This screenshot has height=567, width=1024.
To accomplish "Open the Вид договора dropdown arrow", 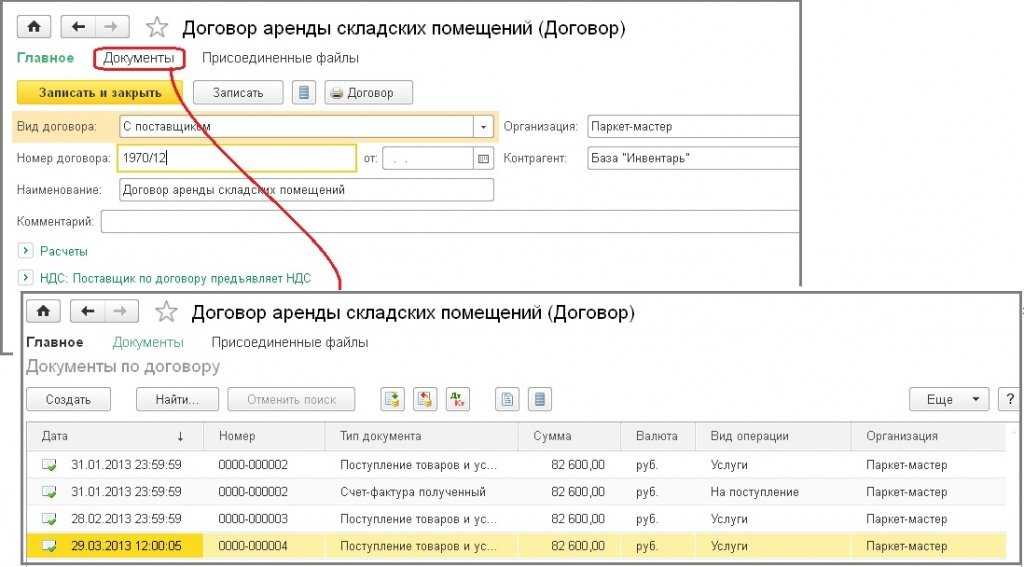I will click(x=484, y=127).
